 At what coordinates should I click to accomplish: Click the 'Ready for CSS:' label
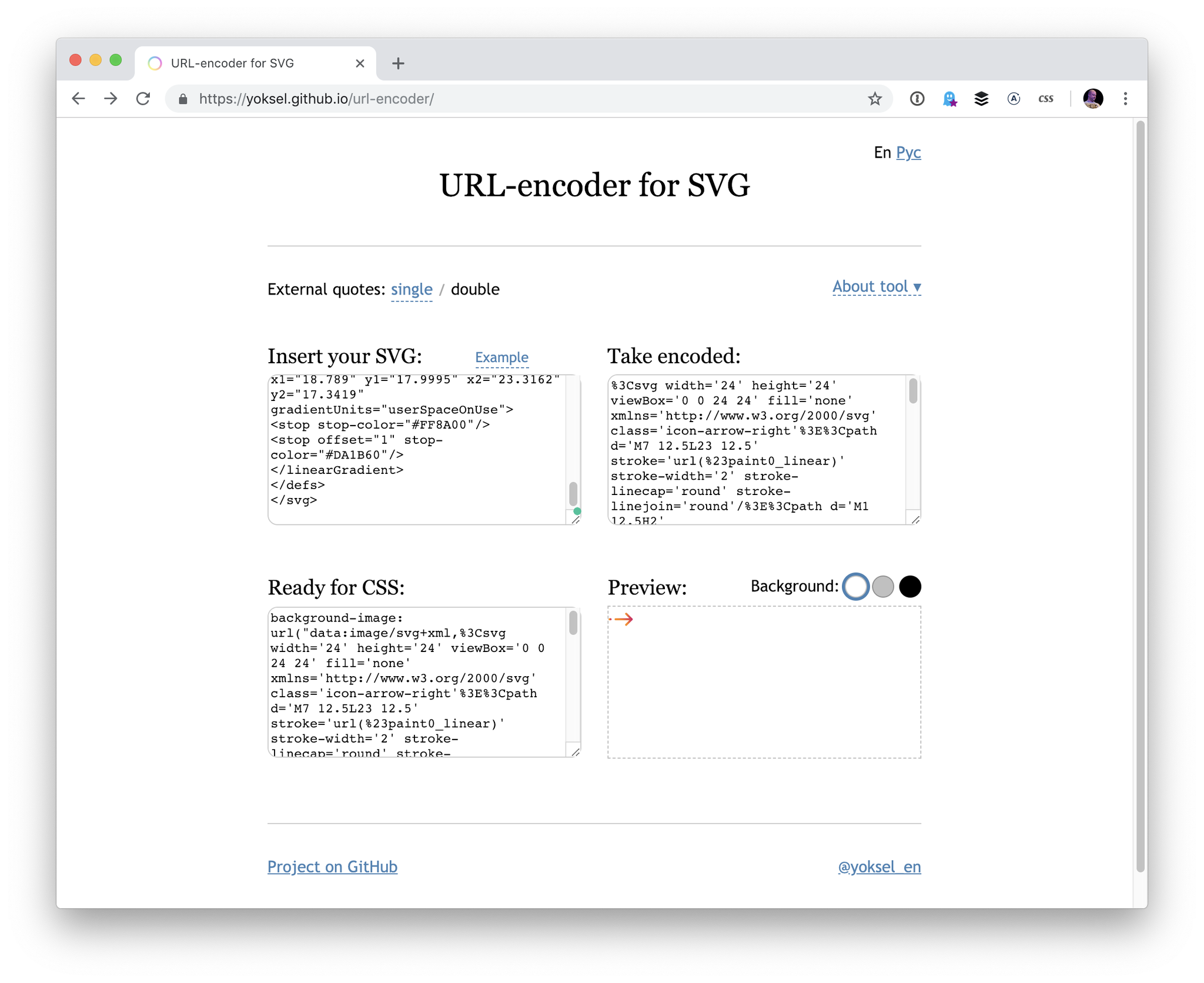click(336, 587)
